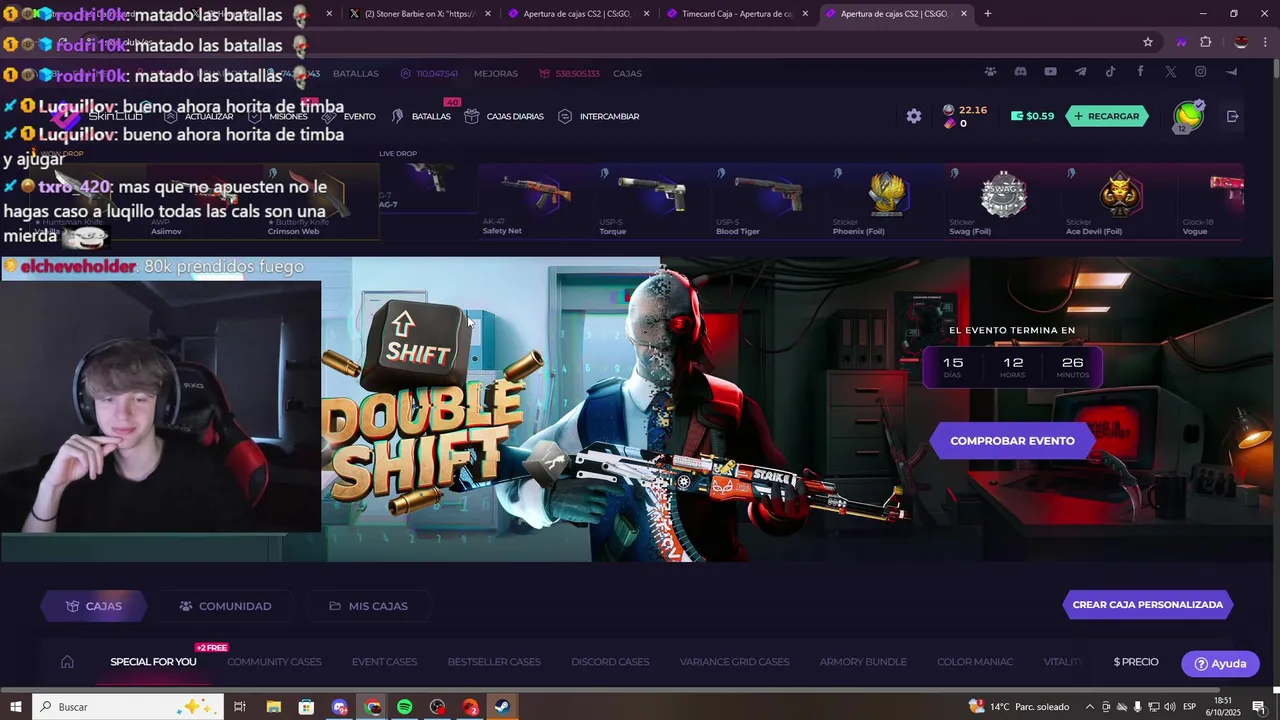Open Steam from the taskbar
The height and width of the screenshot is (720, 1280).
pyautogui.click(x=502, y=707)
